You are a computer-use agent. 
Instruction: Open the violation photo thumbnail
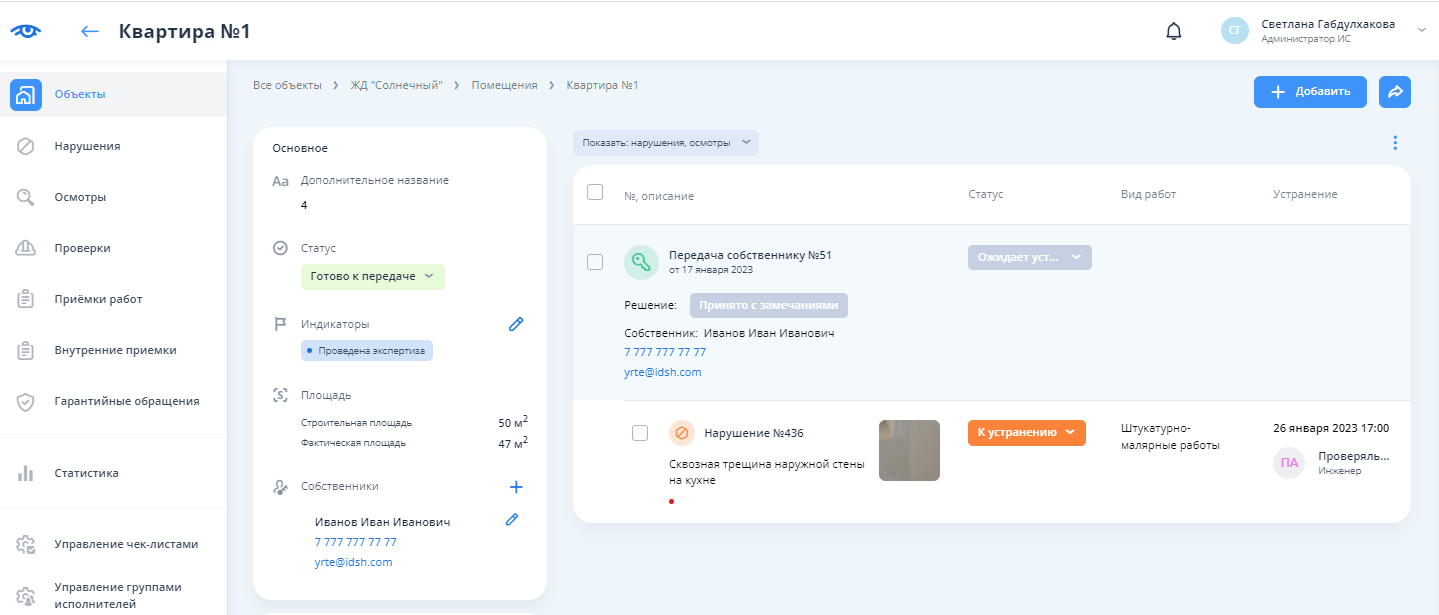coord(909,450)
